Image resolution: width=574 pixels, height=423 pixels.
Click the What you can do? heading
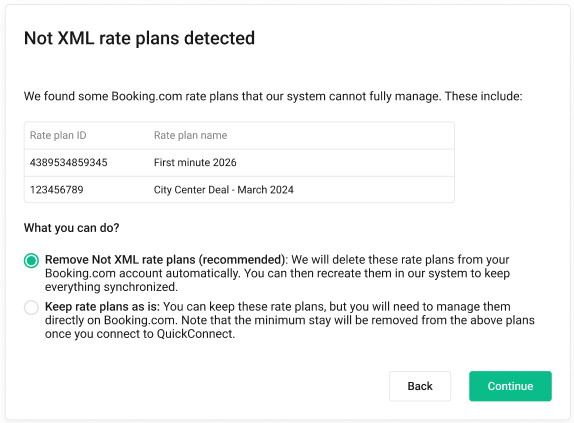(71, 228)
